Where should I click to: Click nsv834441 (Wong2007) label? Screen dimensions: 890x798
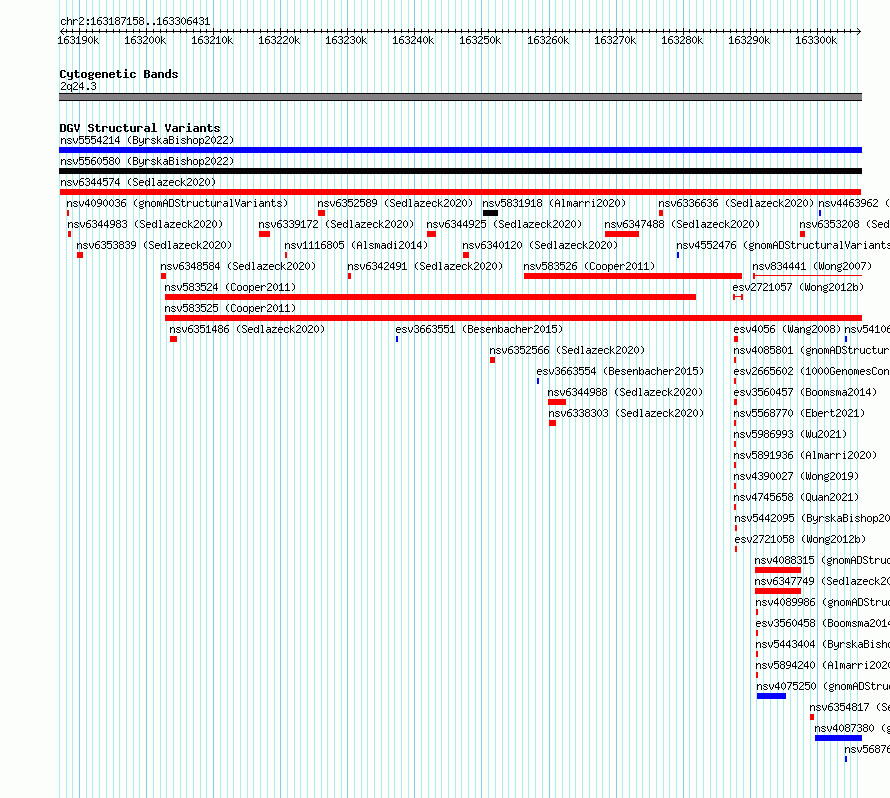point(812,266)
